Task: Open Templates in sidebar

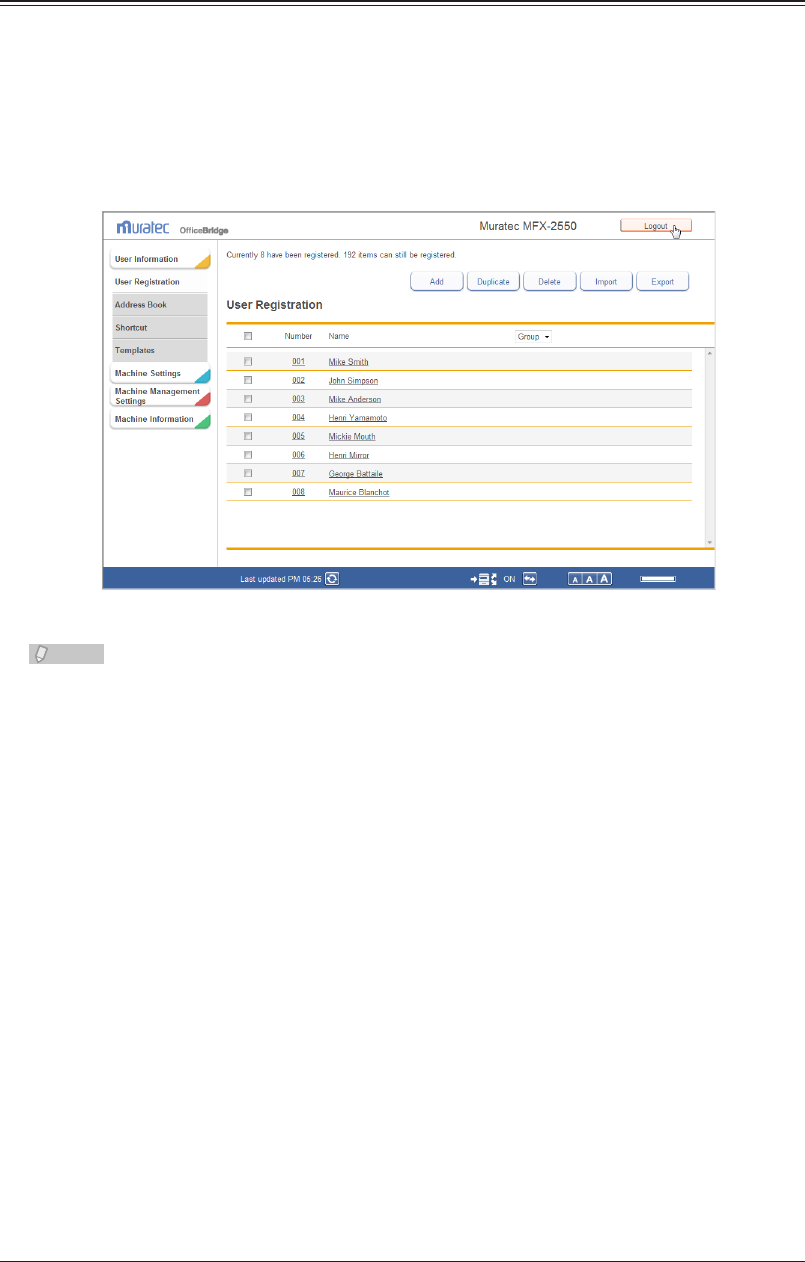Action: click(x=160, y=350)
